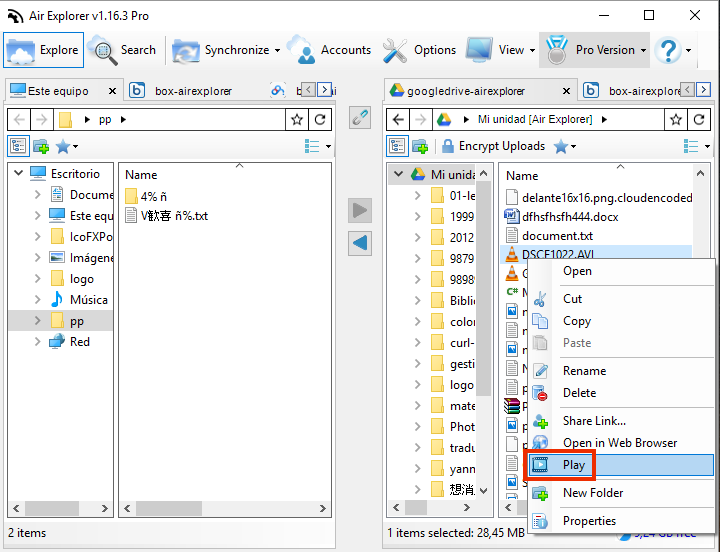The width and height of the screenshot is (720, 552).
Task: Toggle right pane folder tree view
Action: click(x=397, y=146)
